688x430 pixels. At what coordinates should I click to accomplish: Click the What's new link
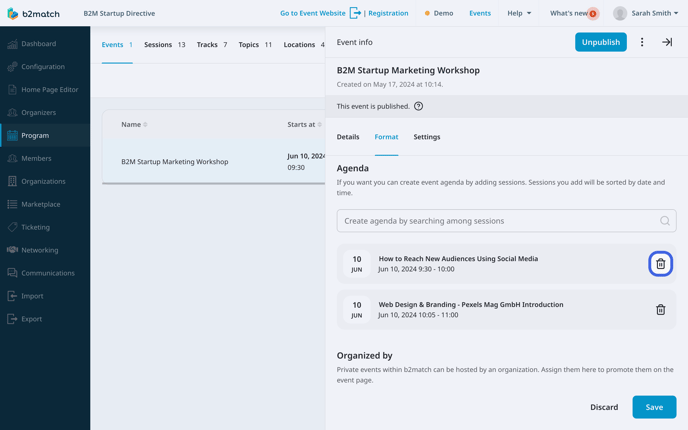click(x=569, y=13)
